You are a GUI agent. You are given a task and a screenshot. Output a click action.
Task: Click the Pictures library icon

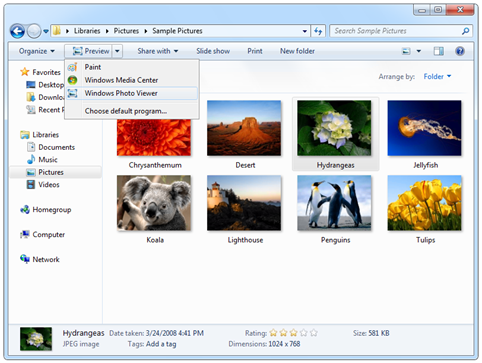coord(31,172)
